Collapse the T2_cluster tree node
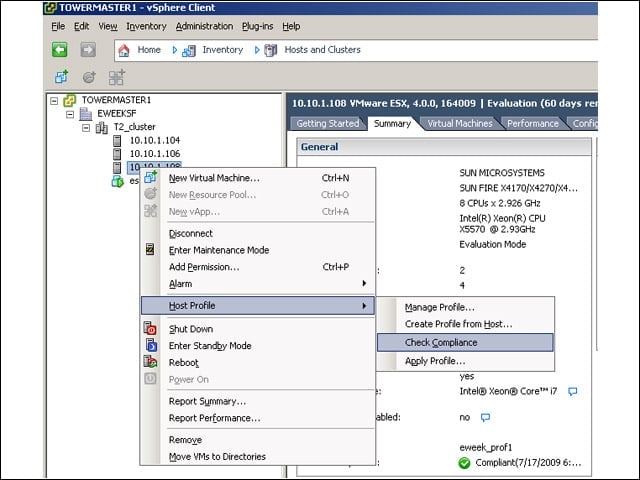Image resolution: width=640 pixels, height=480 pixels. click(86, 128)
